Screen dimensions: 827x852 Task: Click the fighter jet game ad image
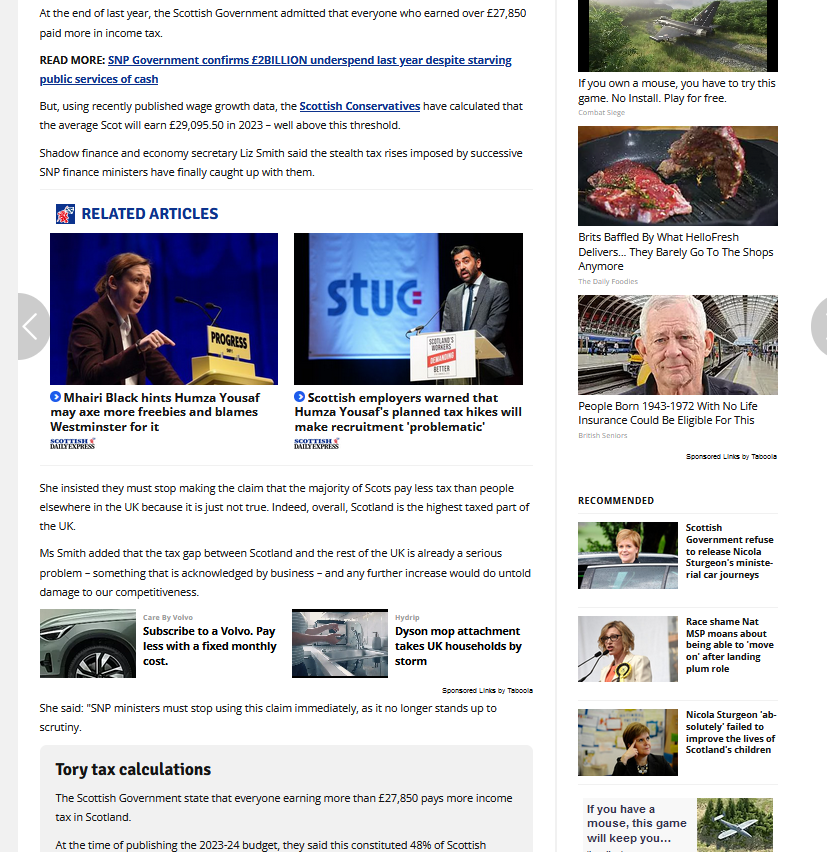point(678,36)
